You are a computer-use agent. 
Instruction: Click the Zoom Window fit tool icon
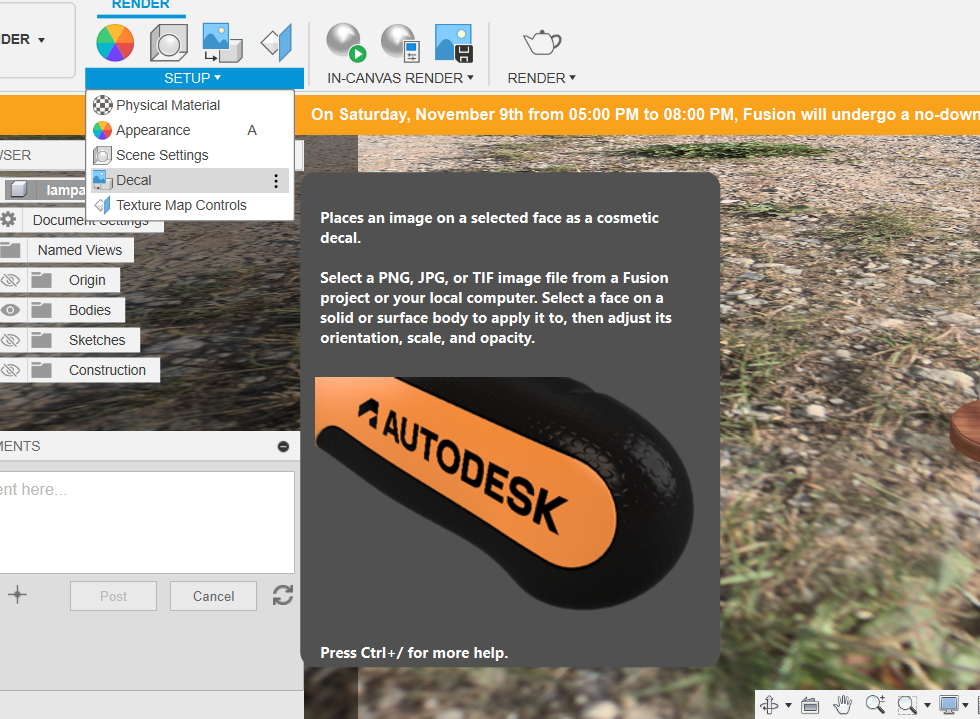point(907,705)
